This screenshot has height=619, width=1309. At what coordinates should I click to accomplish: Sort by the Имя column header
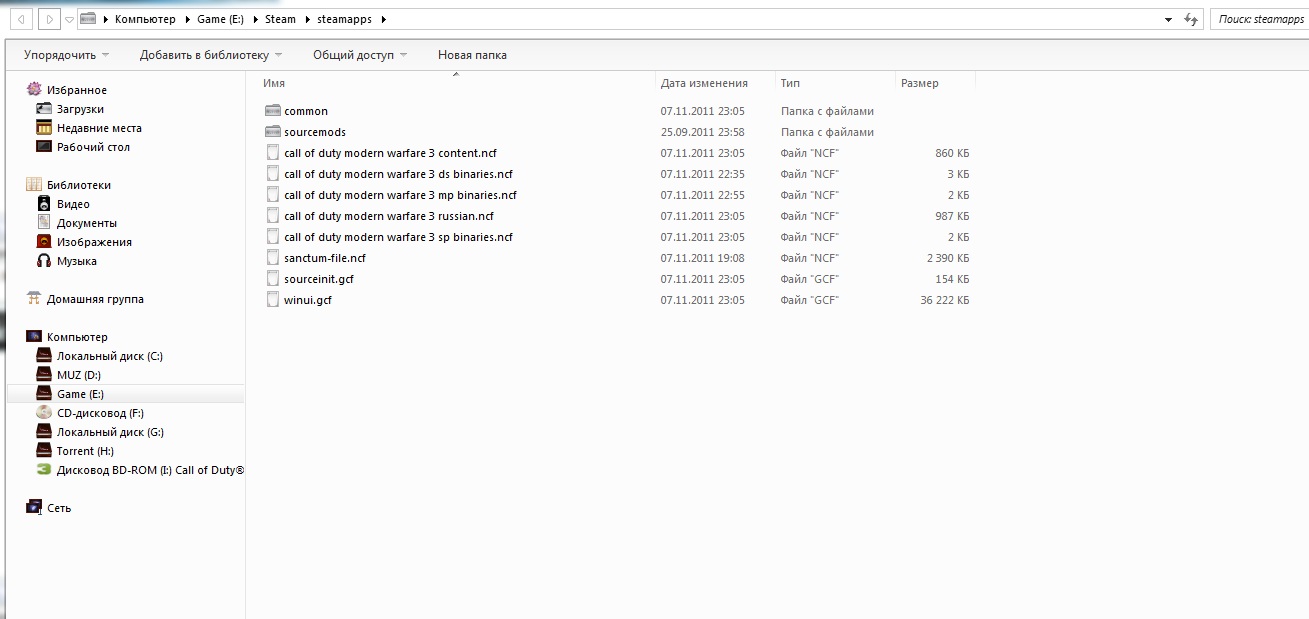pos(274,83)
